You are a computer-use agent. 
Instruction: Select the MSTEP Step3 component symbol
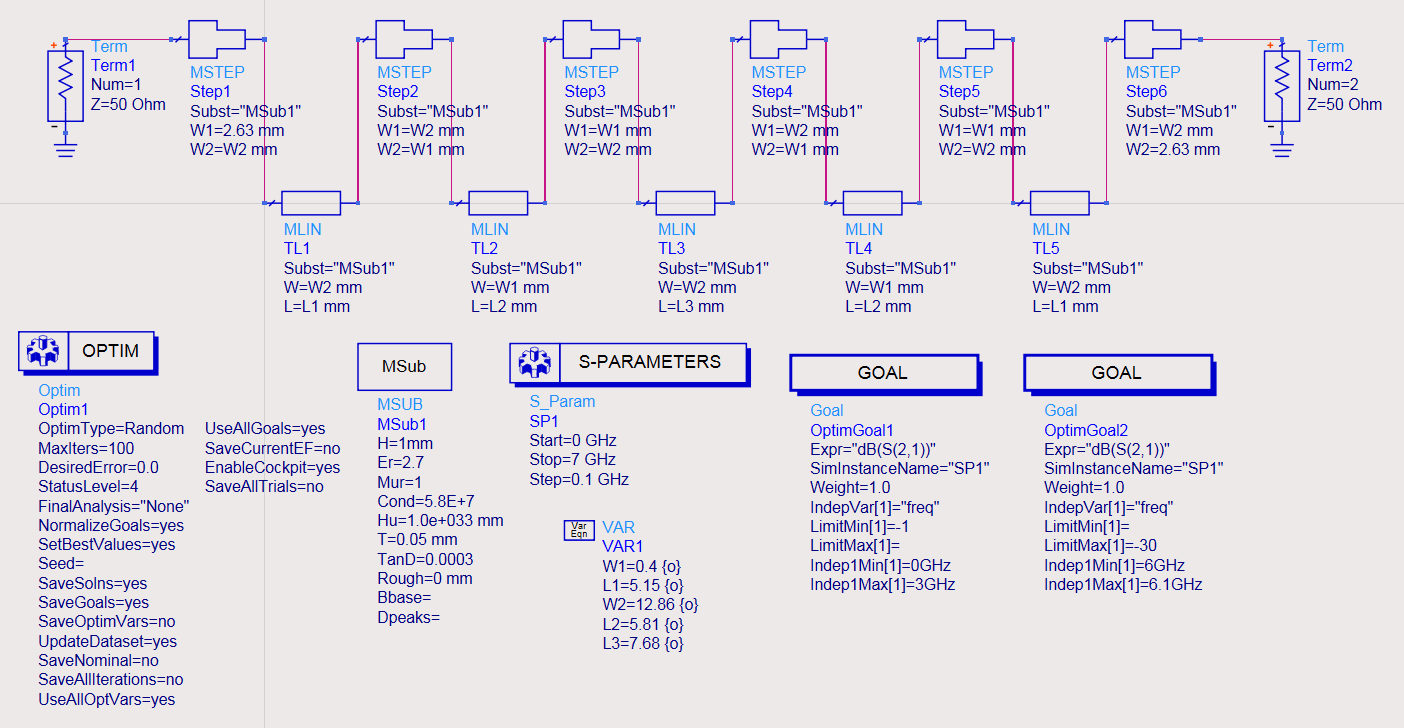coord(592,39)
